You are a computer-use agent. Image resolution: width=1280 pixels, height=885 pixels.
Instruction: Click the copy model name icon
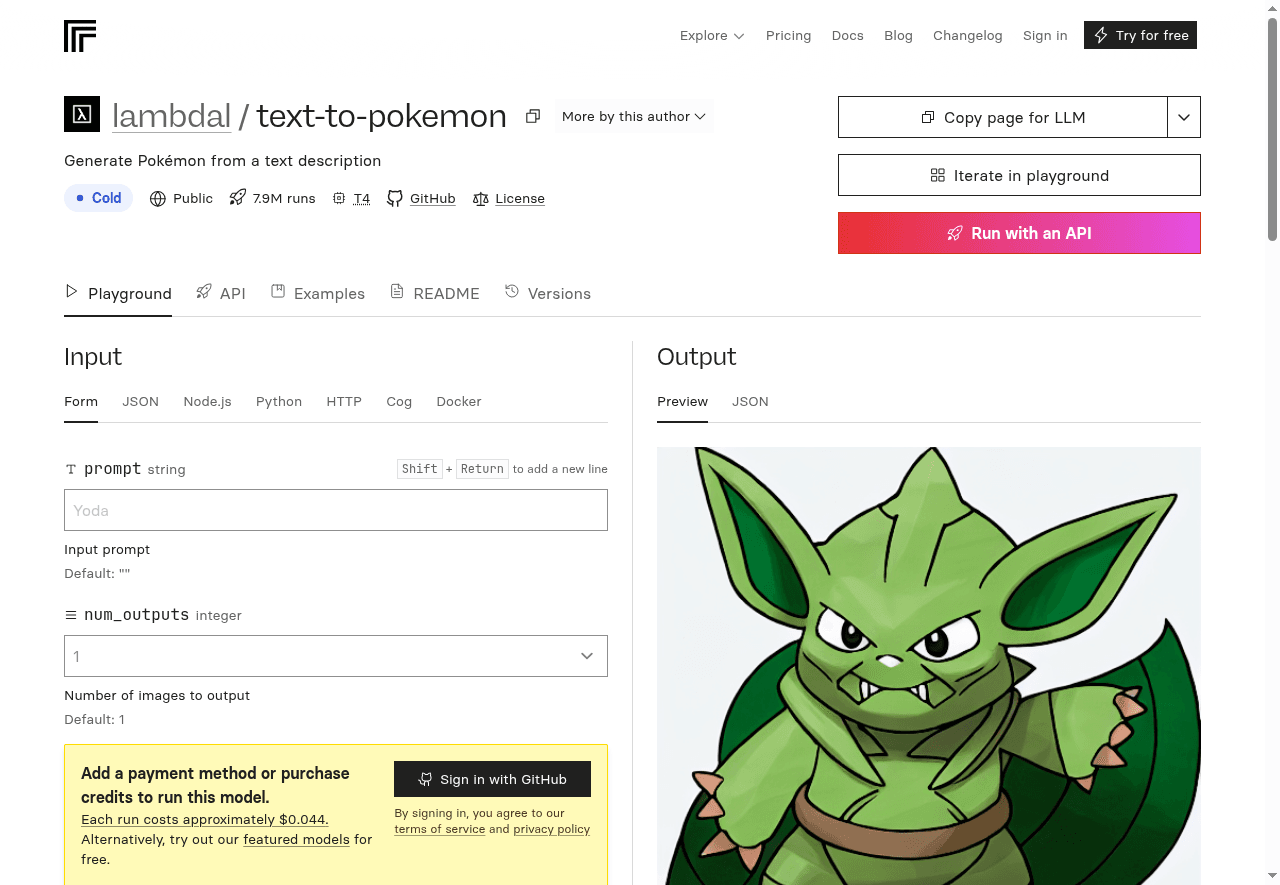[x=532, y=116]
